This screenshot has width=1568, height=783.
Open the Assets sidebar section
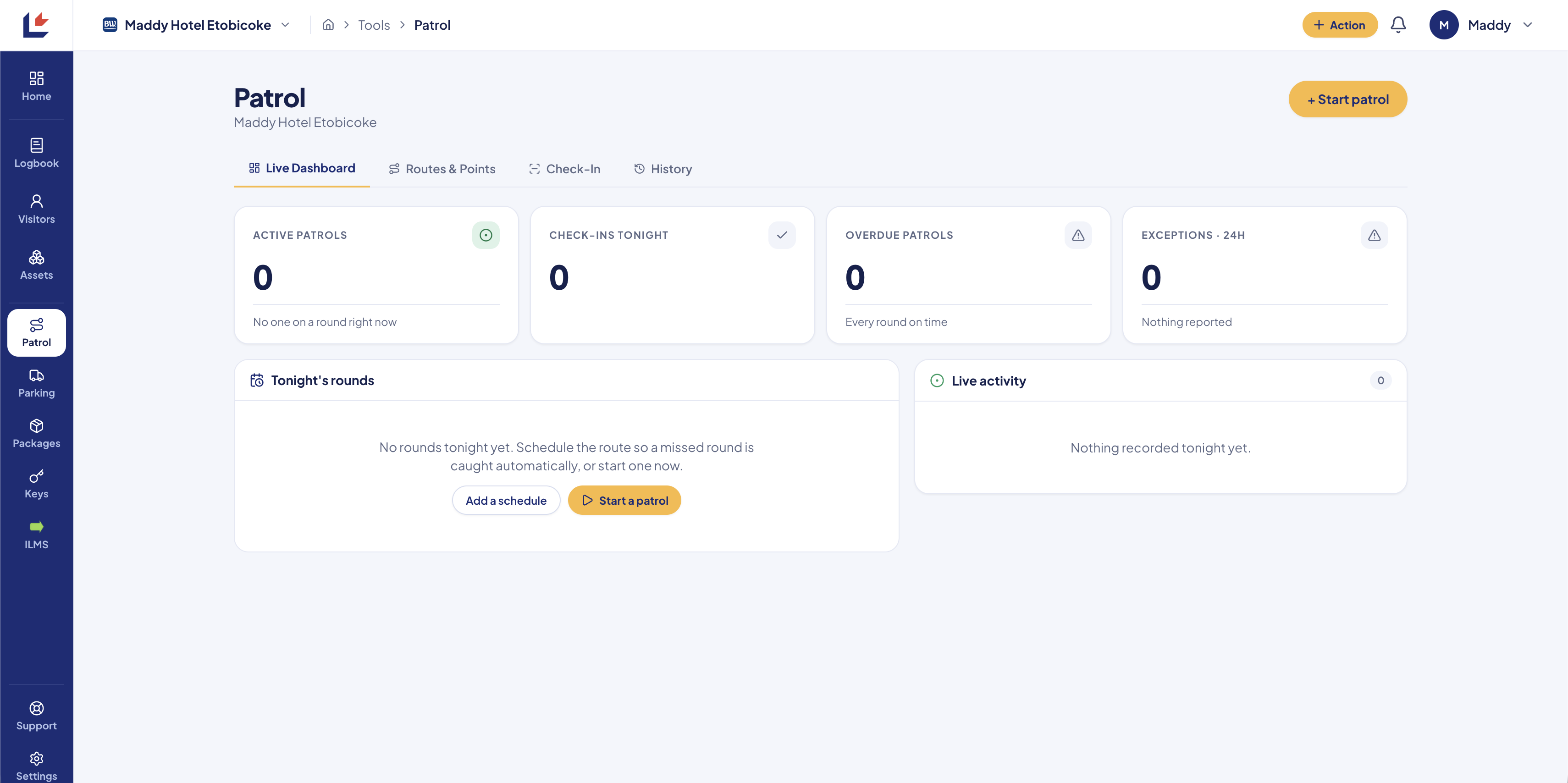pyautogui.click(x=37, y=265)
